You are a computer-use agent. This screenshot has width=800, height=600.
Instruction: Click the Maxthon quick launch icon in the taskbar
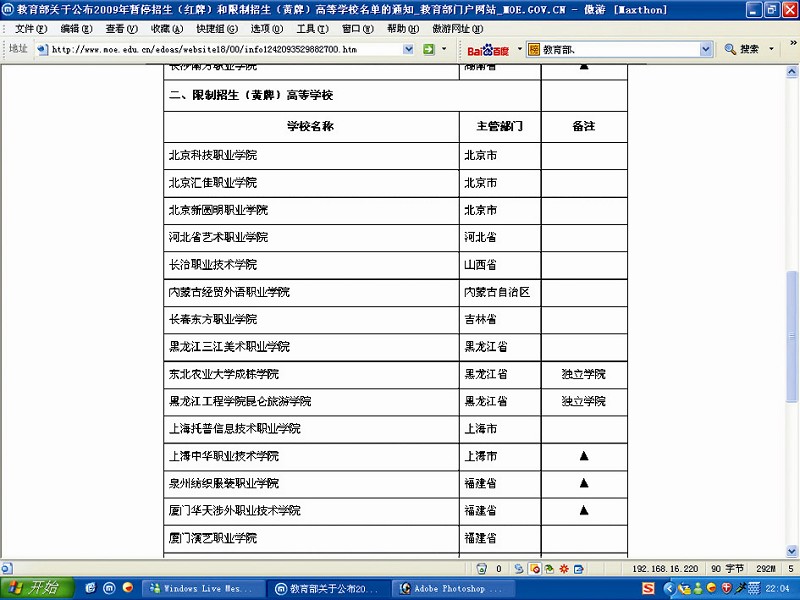pyautogui.click(x=109, y=588)
